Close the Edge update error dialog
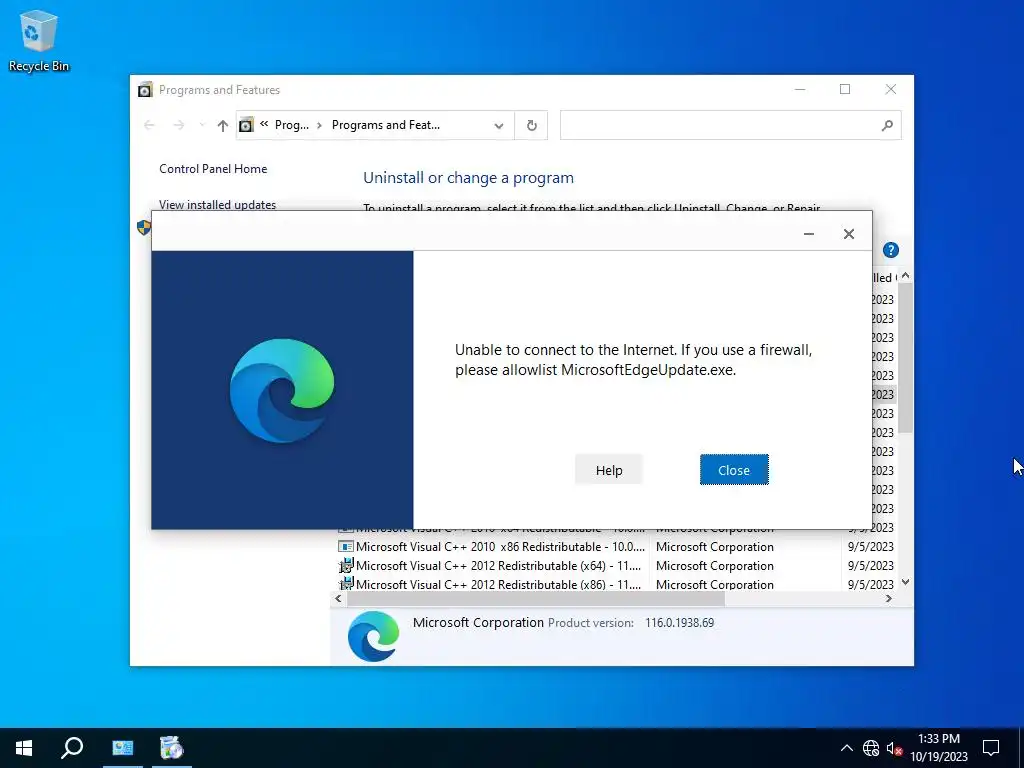This screenshot has height=768, width=1024. (734, 470)
